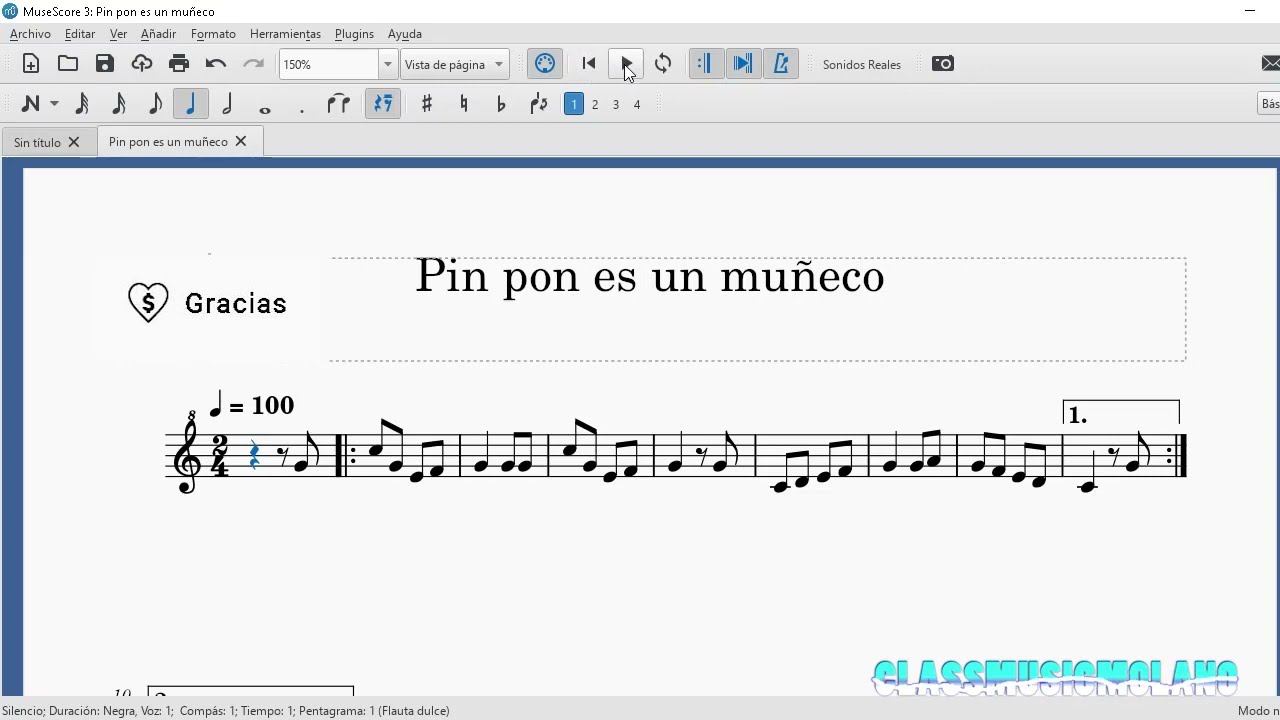
Task: Select half note duration
Action: pos(227,104)
